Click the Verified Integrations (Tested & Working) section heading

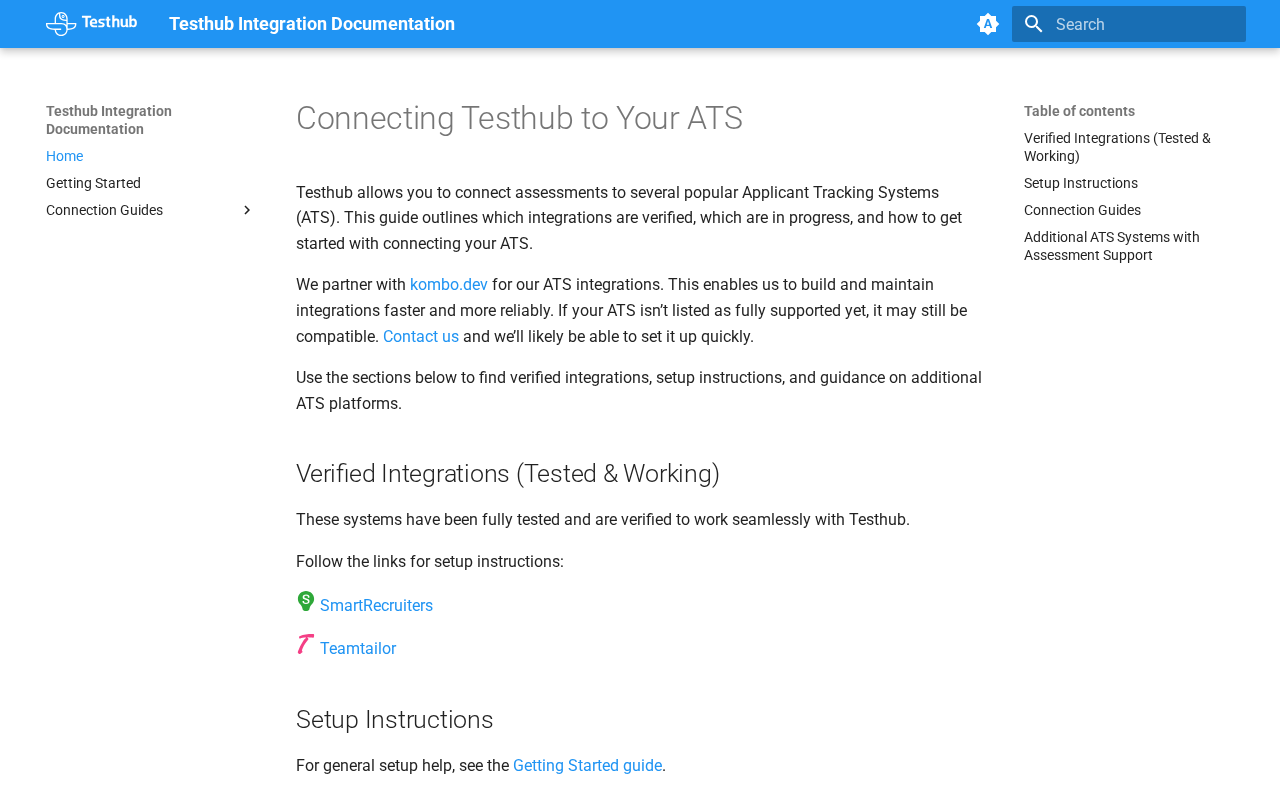508,474
